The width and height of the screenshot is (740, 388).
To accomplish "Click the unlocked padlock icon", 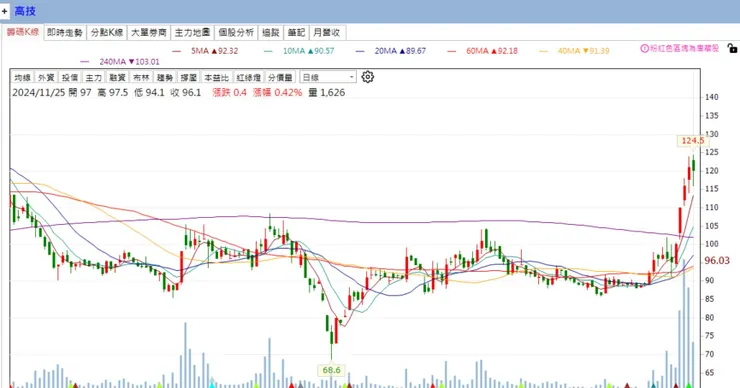I will pyautogui.click(x=732, y=48).
